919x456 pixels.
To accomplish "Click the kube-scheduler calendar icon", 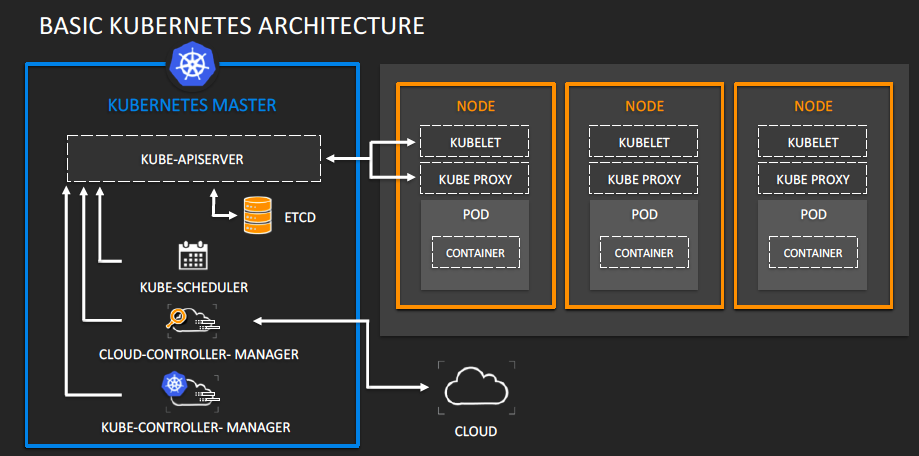I will coord(193,256).
